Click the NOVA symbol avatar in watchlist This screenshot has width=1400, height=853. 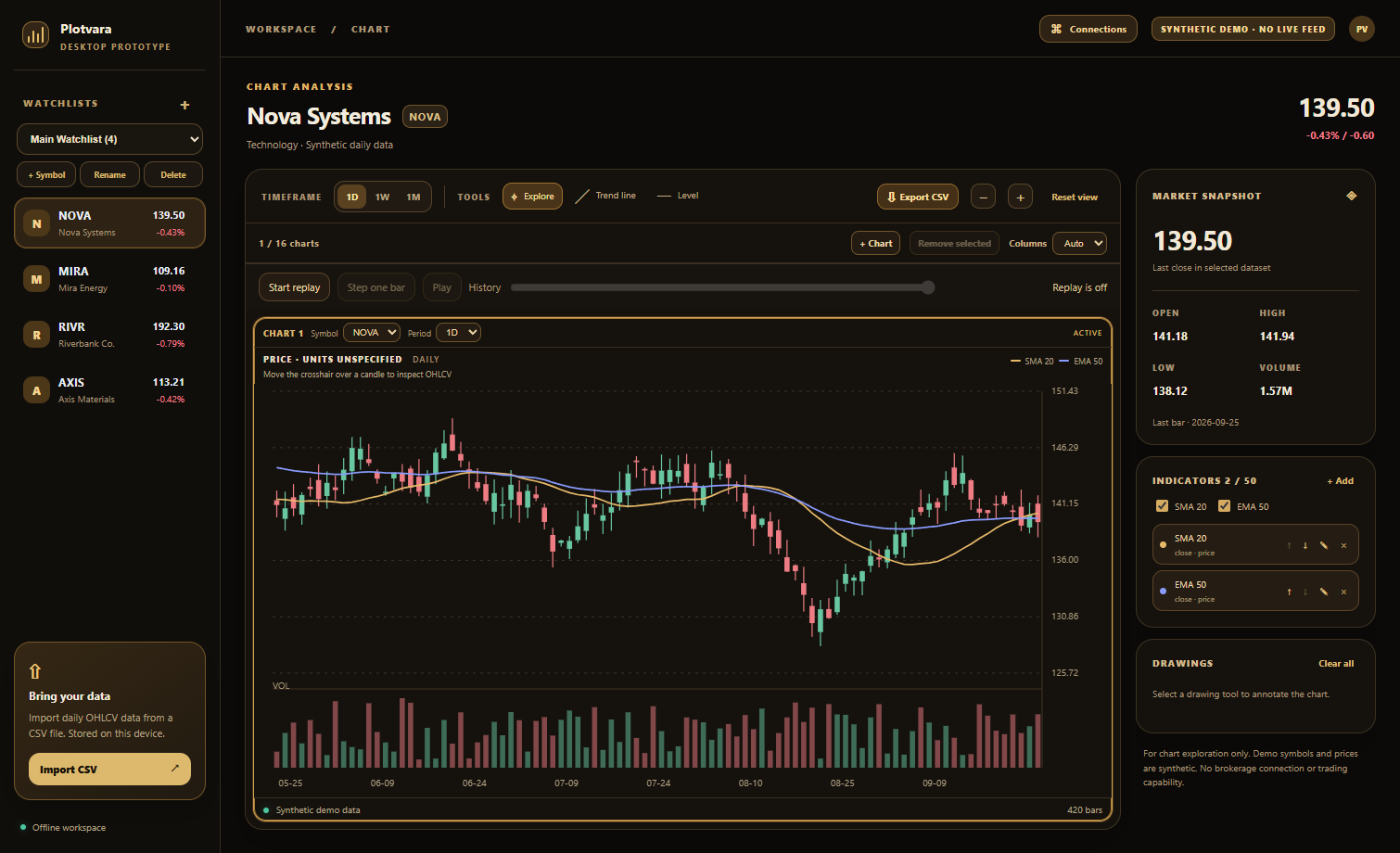37,223
